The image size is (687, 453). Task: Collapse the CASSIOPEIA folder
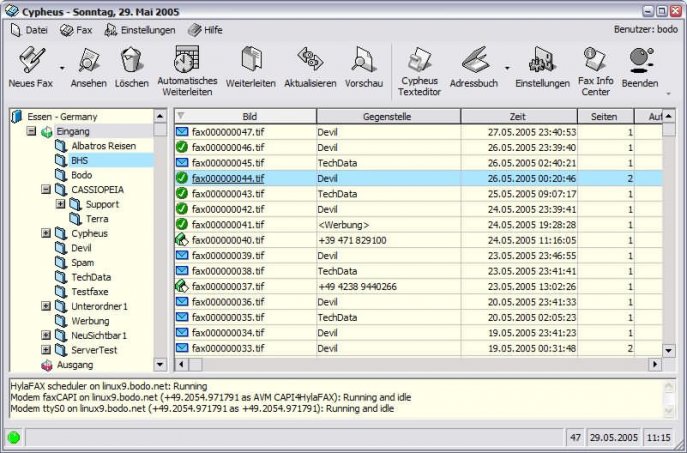(x=46, y=189)
